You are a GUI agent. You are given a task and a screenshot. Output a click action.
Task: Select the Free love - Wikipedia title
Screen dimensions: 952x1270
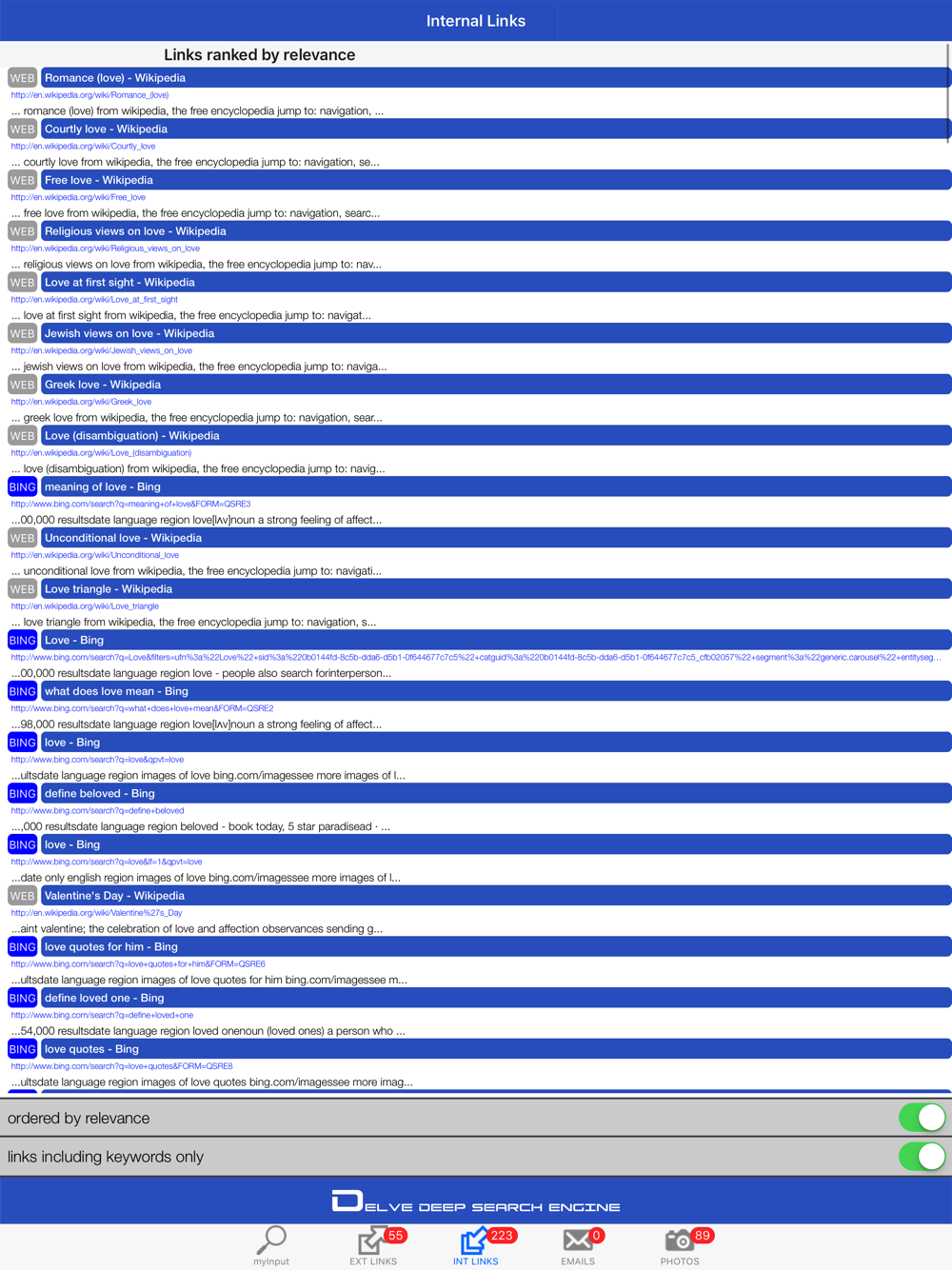pos(496,180)
